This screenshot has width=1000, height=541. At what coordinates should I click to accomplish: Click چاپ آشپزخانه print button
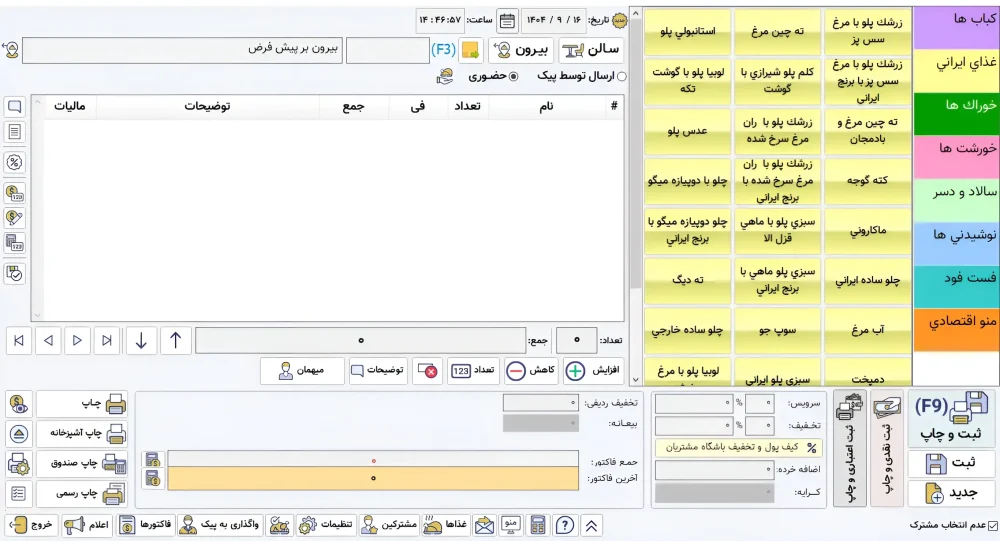tap(82, 434)
